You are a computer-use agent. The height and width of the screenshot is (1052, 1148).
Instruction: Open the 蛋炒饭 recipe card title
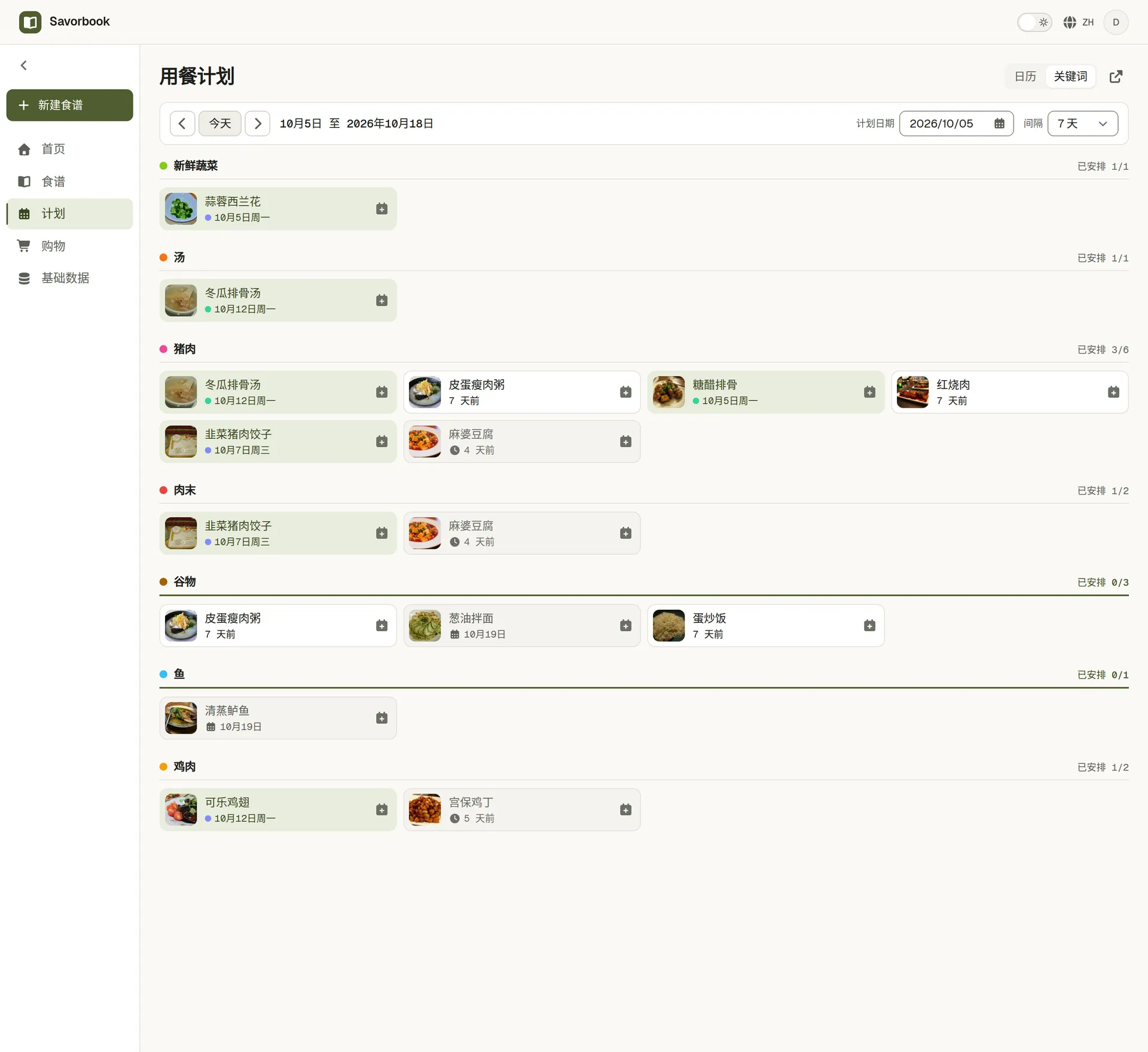(x=709, y=618)
